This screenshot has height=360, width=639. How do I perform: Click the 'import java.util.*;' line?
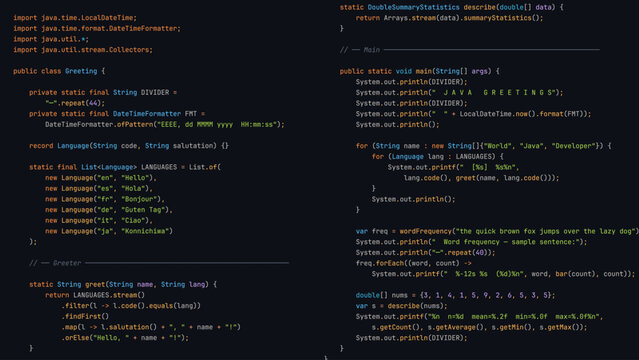pyautogui.click(x=51, y=39)
